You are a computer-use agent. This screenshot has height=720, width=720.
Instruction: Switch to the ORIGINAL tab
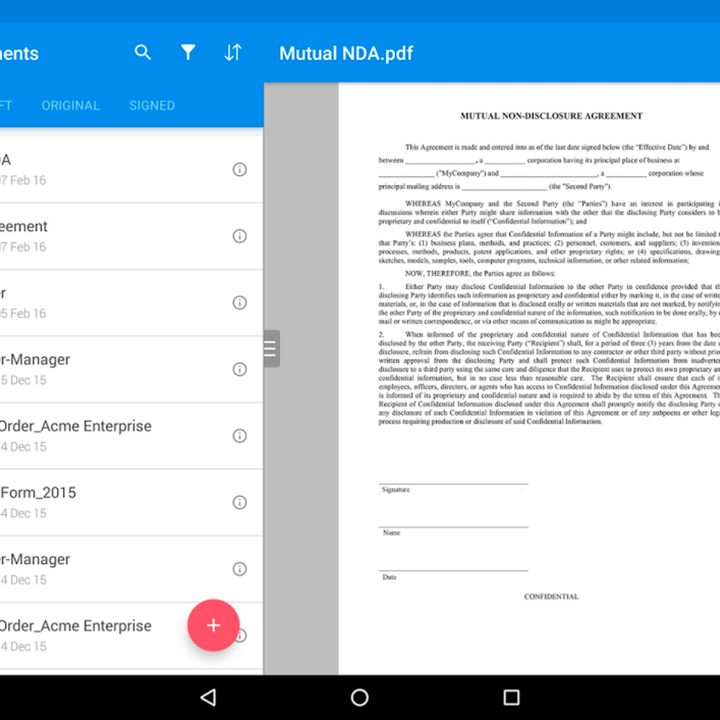click(x=70, y=106)
